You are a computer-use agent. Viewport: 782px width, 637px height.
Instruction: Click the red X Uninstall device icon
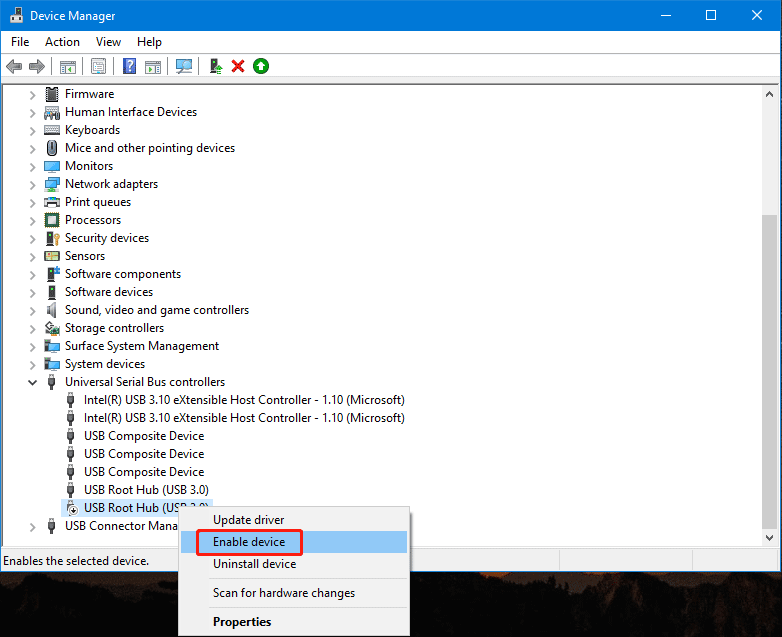(238, 66)
